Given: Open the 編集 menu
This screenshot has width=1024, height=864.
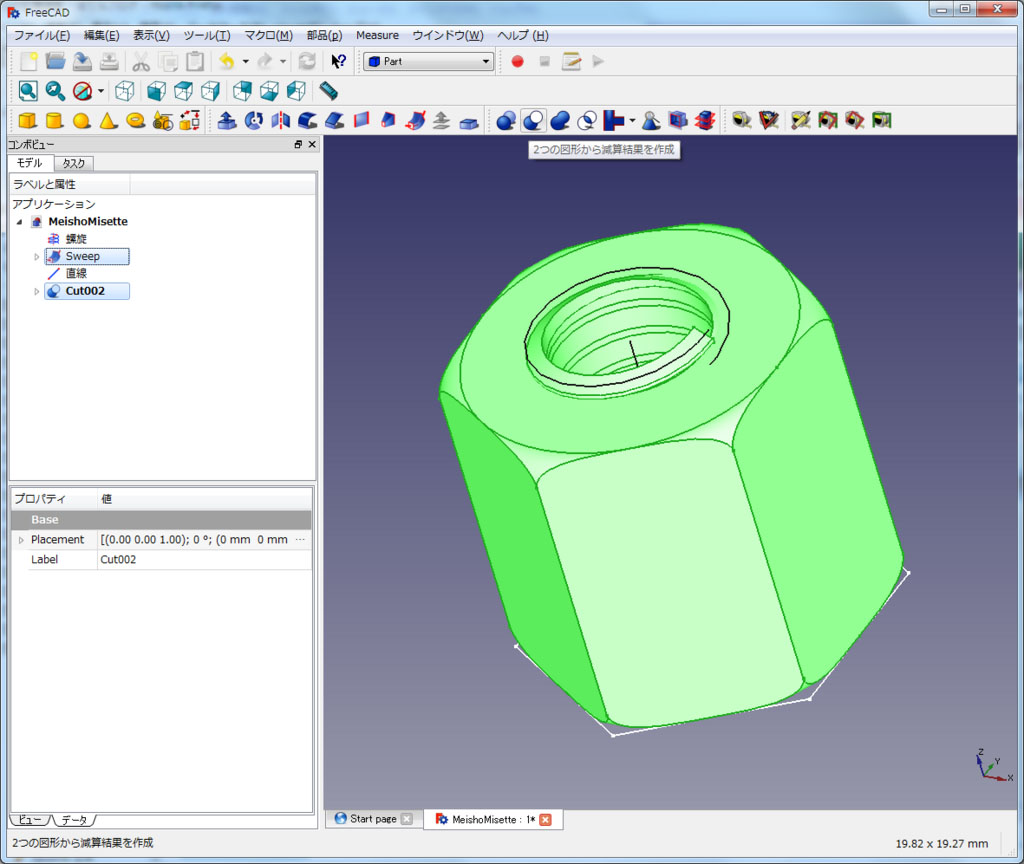Looking at the screenshot, I should point(101,35).
